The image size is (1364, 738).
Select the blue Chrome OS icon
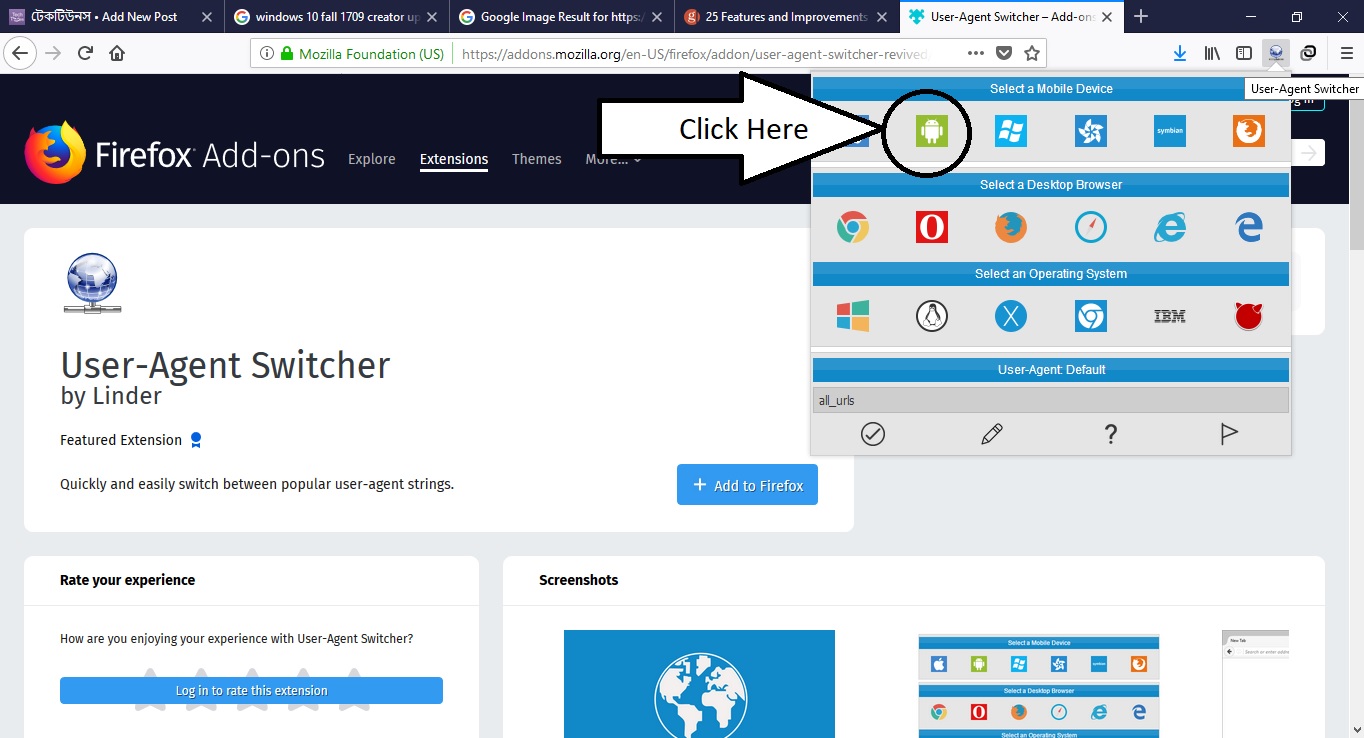(1090, 316)
